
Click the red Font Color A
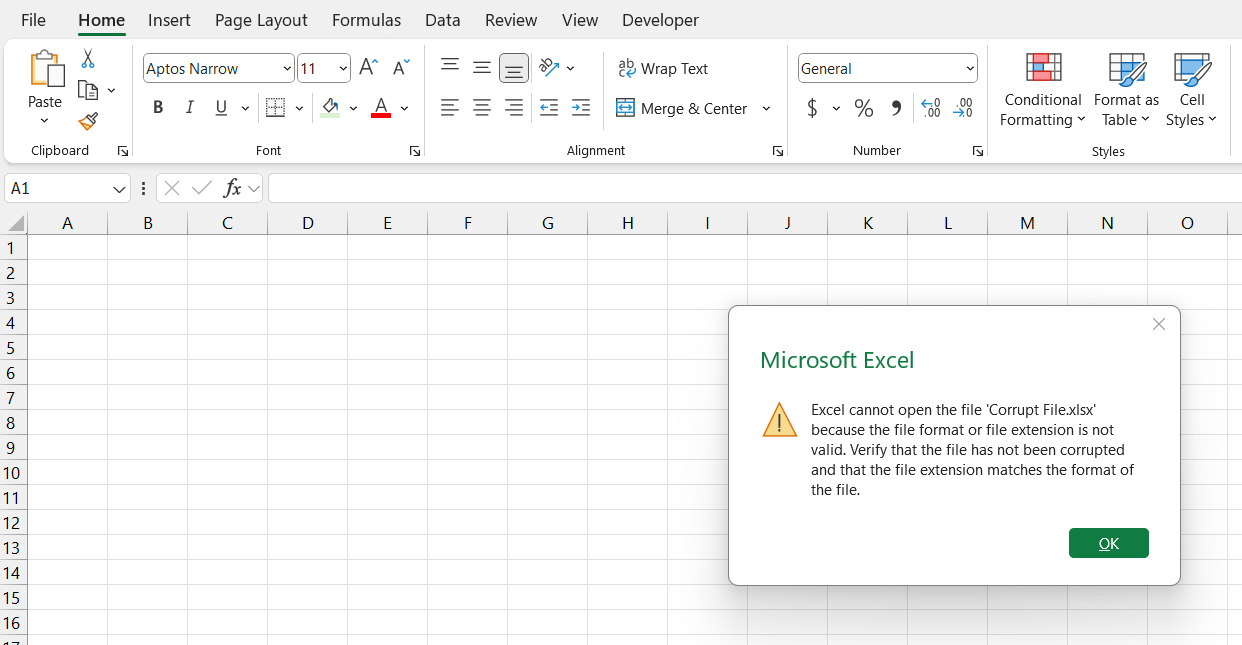click(x=380, y=108)
